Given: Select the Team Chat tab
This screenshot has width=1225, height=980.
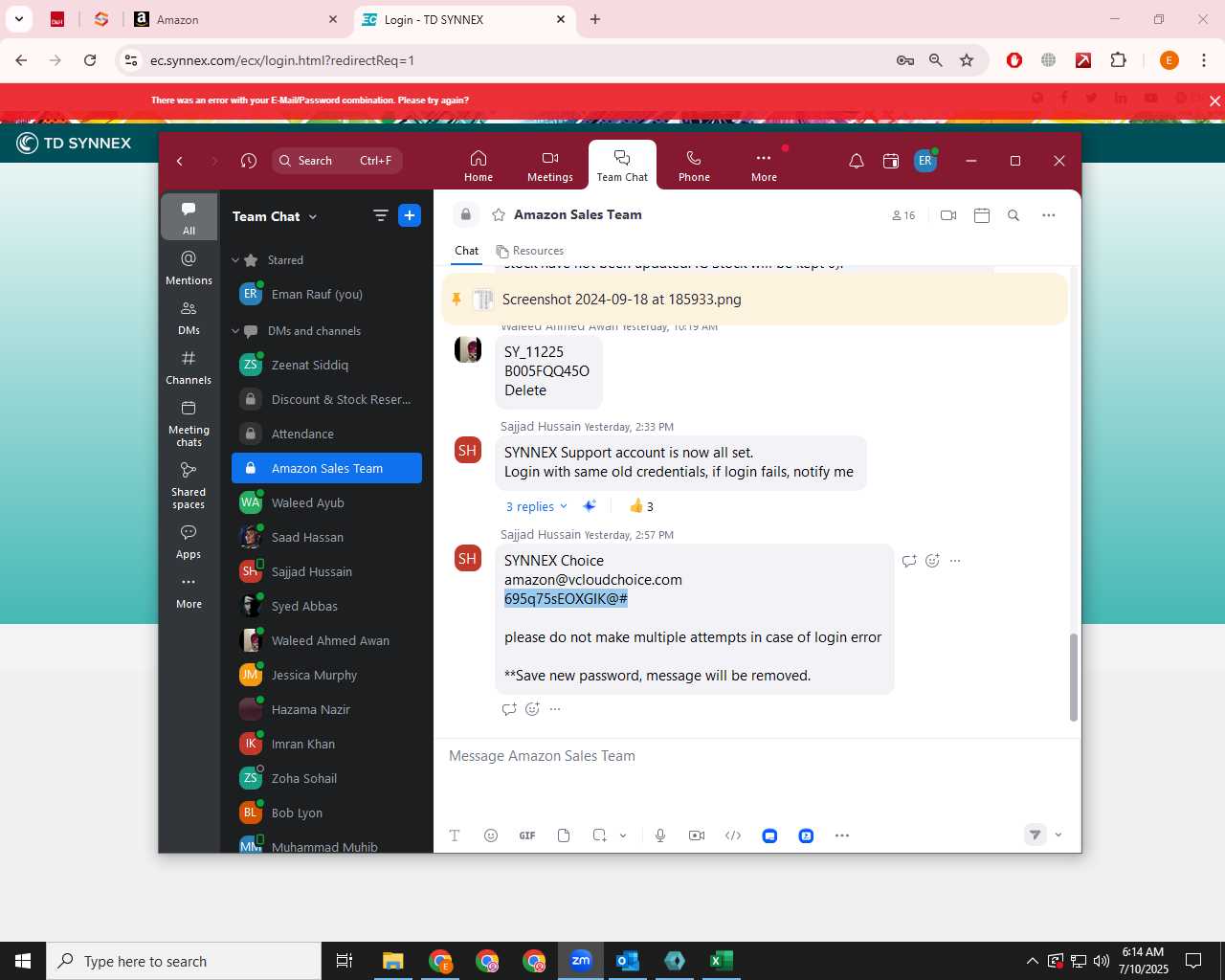Looking at the screenshot, I should coord(622,165).
